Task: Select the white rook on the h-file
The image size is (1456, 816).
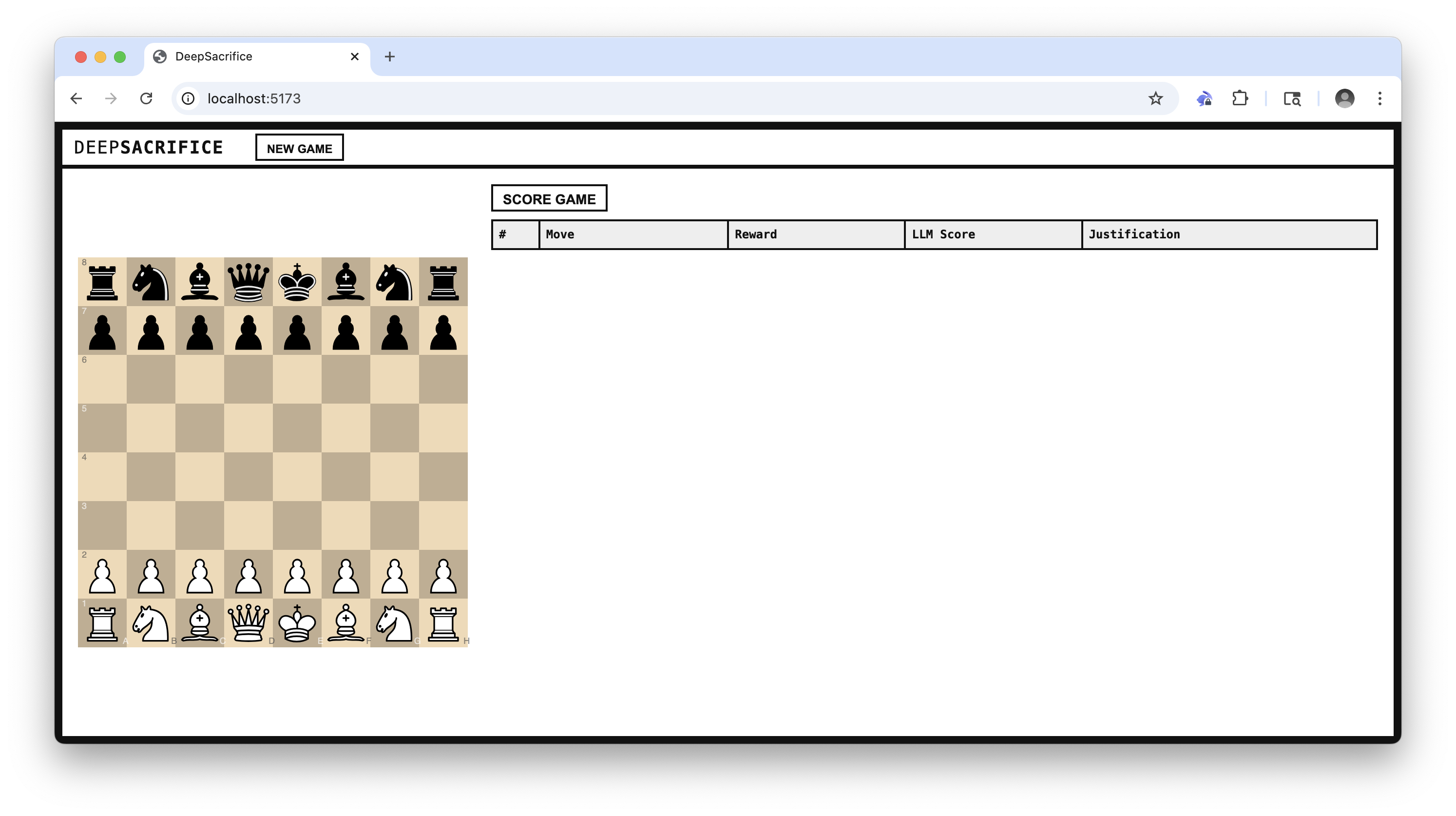Action: (443, 622)
